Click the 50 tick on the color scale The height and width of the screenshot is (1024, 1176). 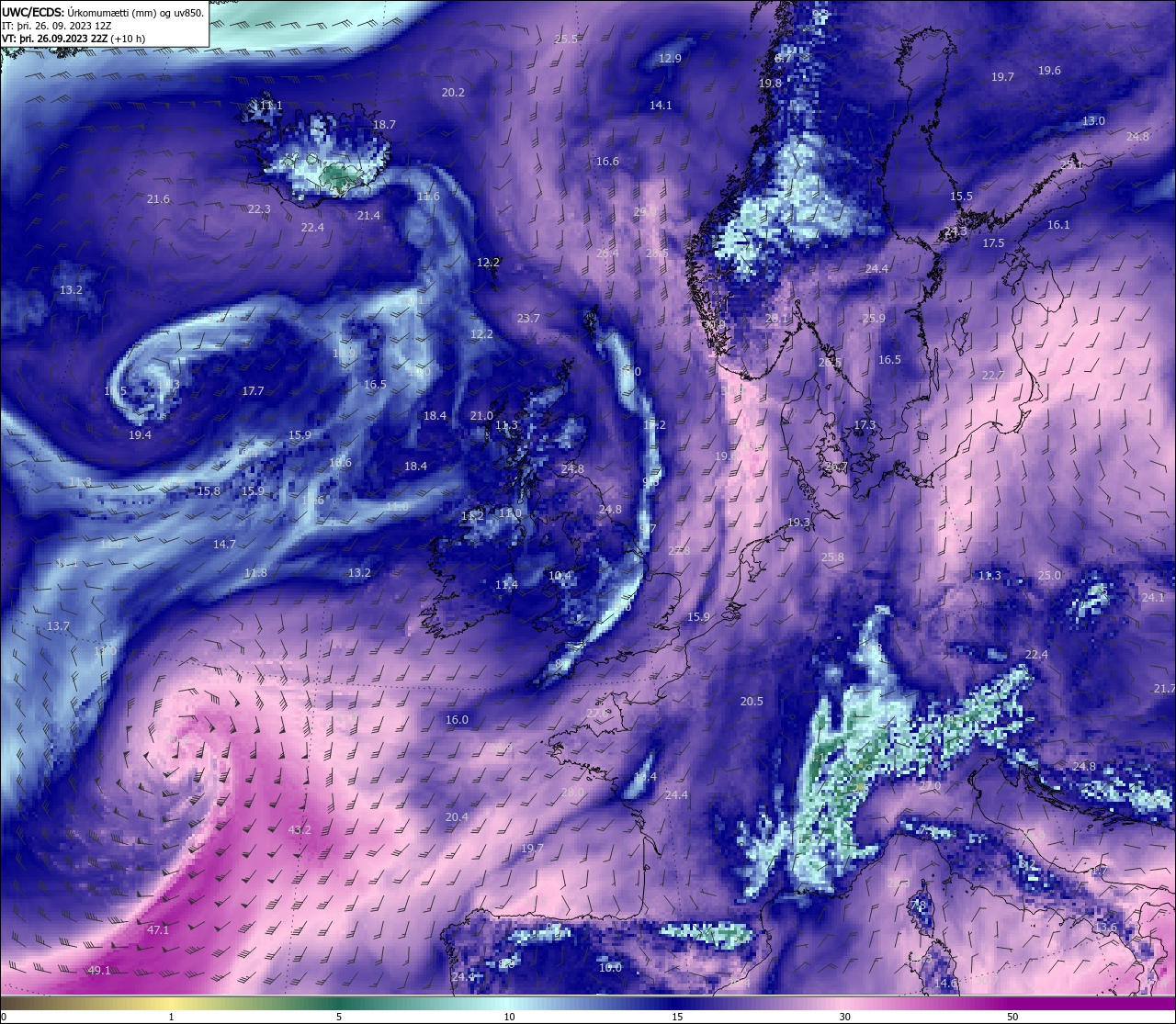[1012, 1017]
